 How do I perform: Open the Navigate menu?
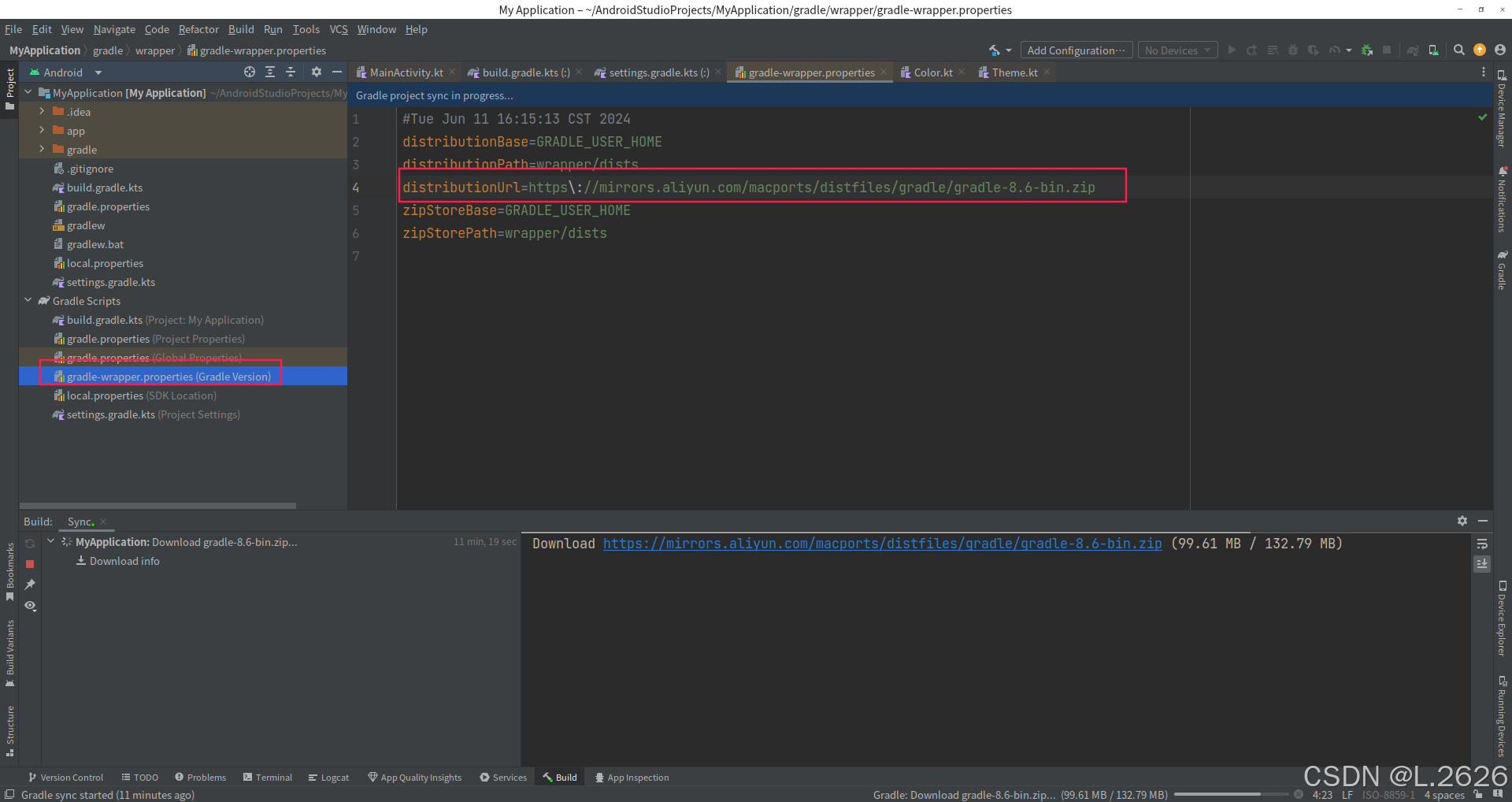coord(114,29)
